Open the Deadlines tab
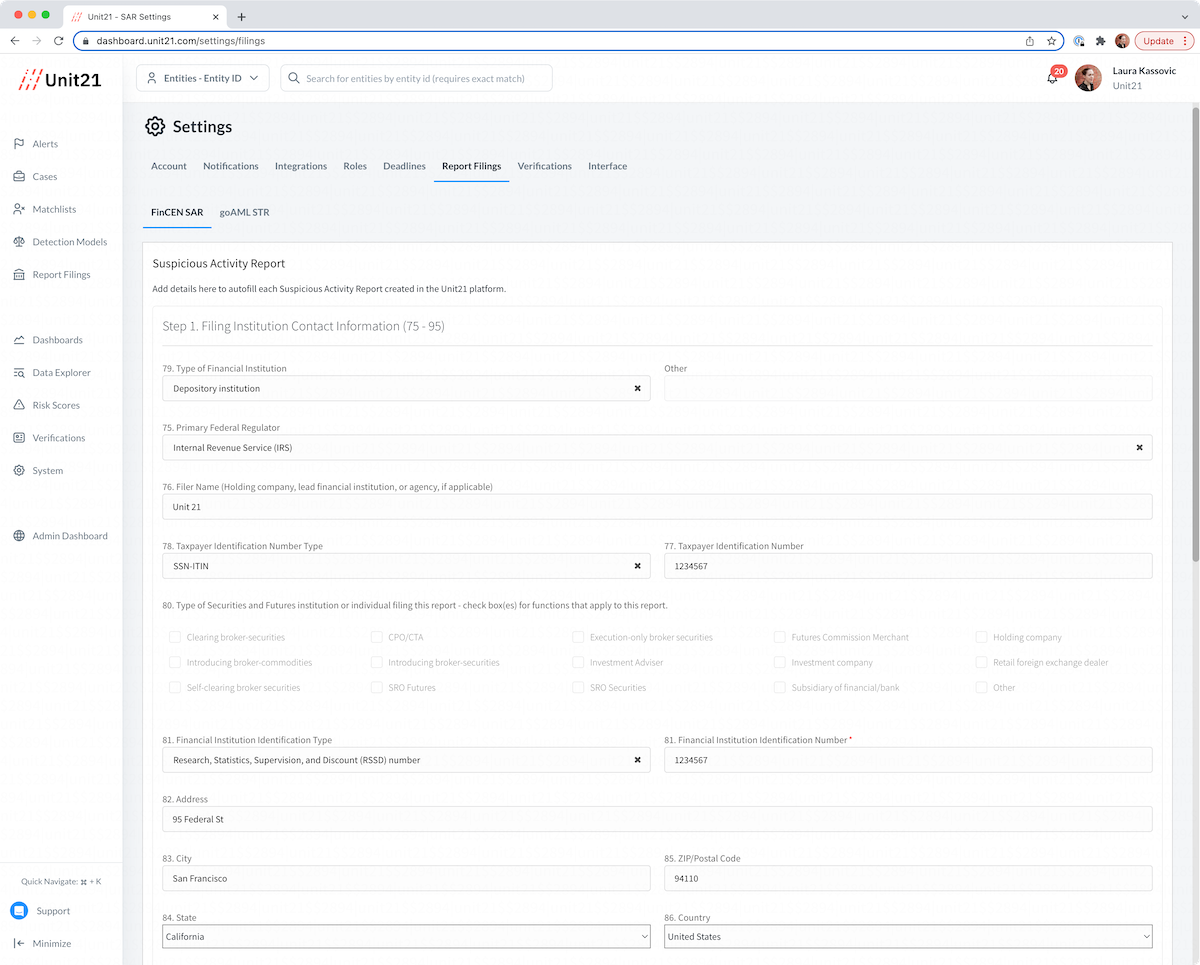 click(404, 166)
